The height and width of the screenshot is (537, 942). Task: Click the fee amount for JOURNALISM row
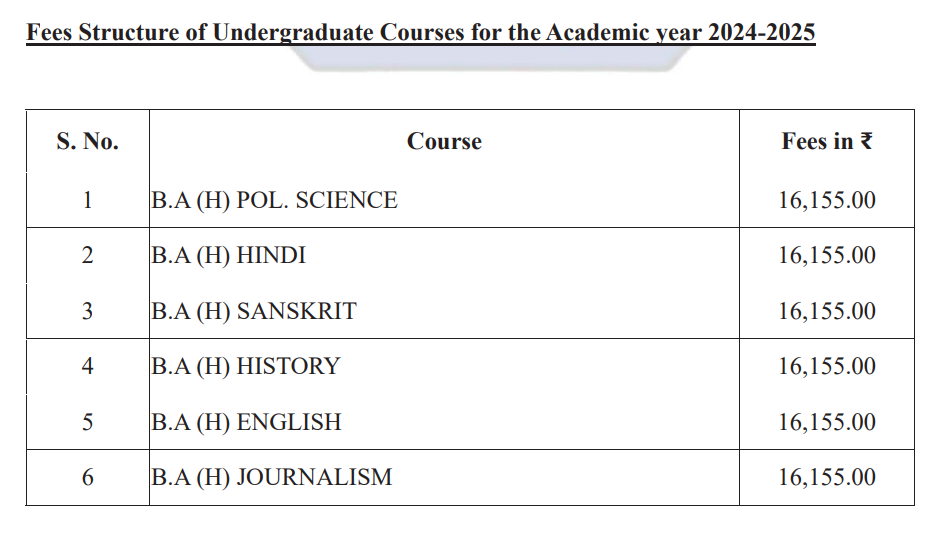(x=827, y=477)
